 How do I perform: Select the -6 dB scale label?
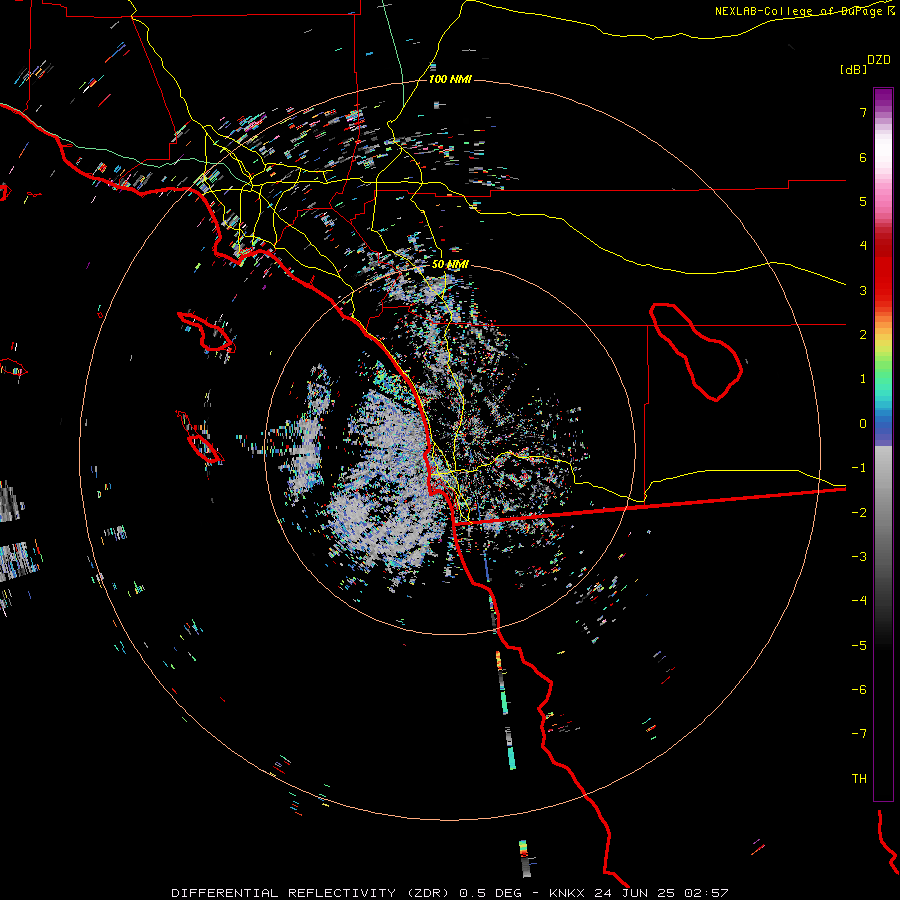pyautogui.click(x=859, y=690)
